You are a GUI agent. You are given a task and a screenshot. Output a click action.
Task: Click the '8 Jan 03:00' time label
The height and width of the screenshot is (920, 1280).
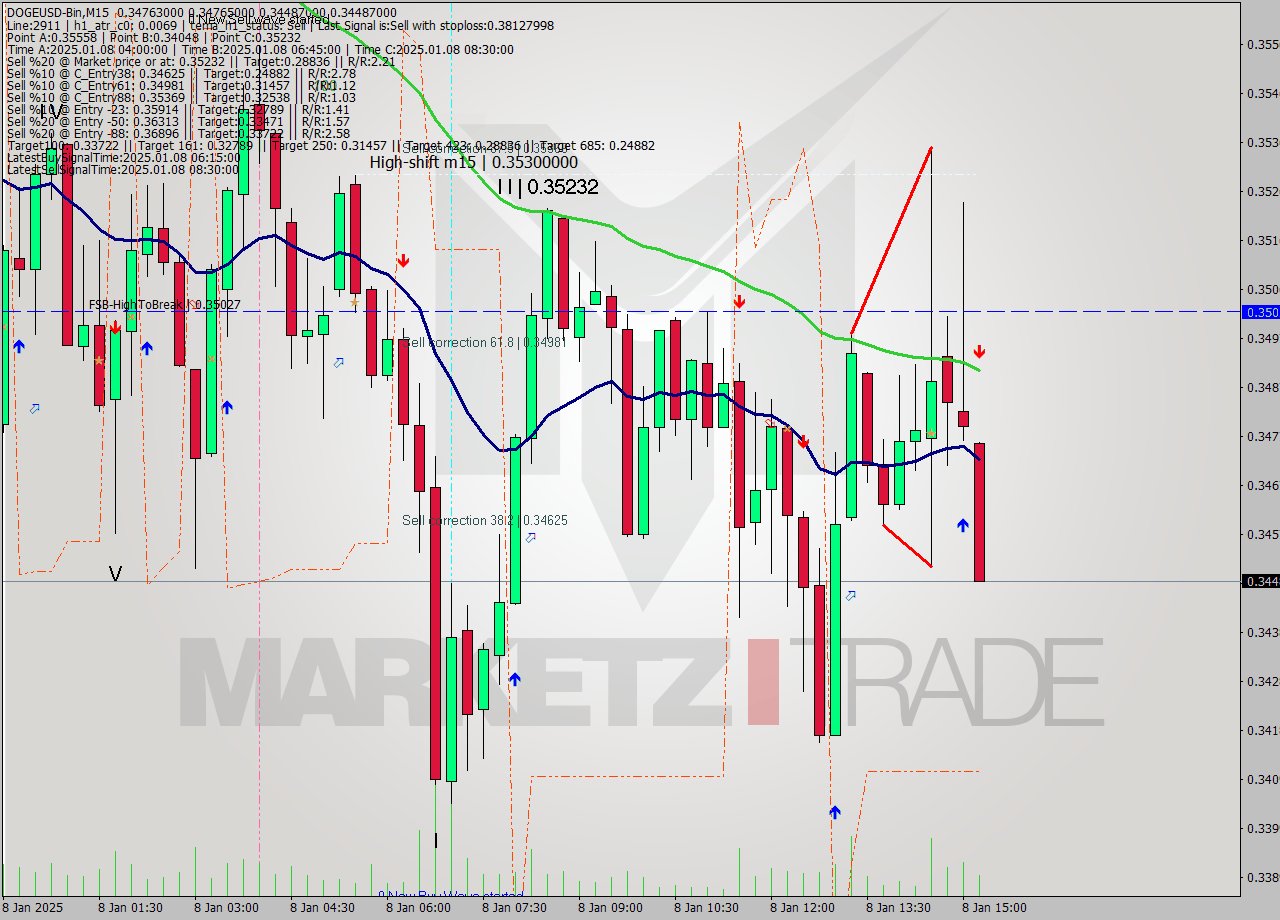[x=226, y=908]
